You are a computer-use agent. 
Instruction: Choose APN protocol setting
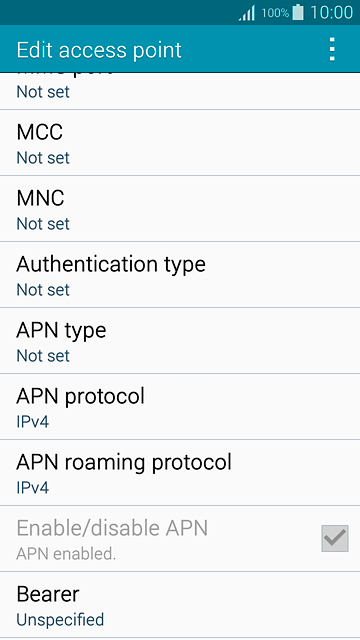(180, 407)
